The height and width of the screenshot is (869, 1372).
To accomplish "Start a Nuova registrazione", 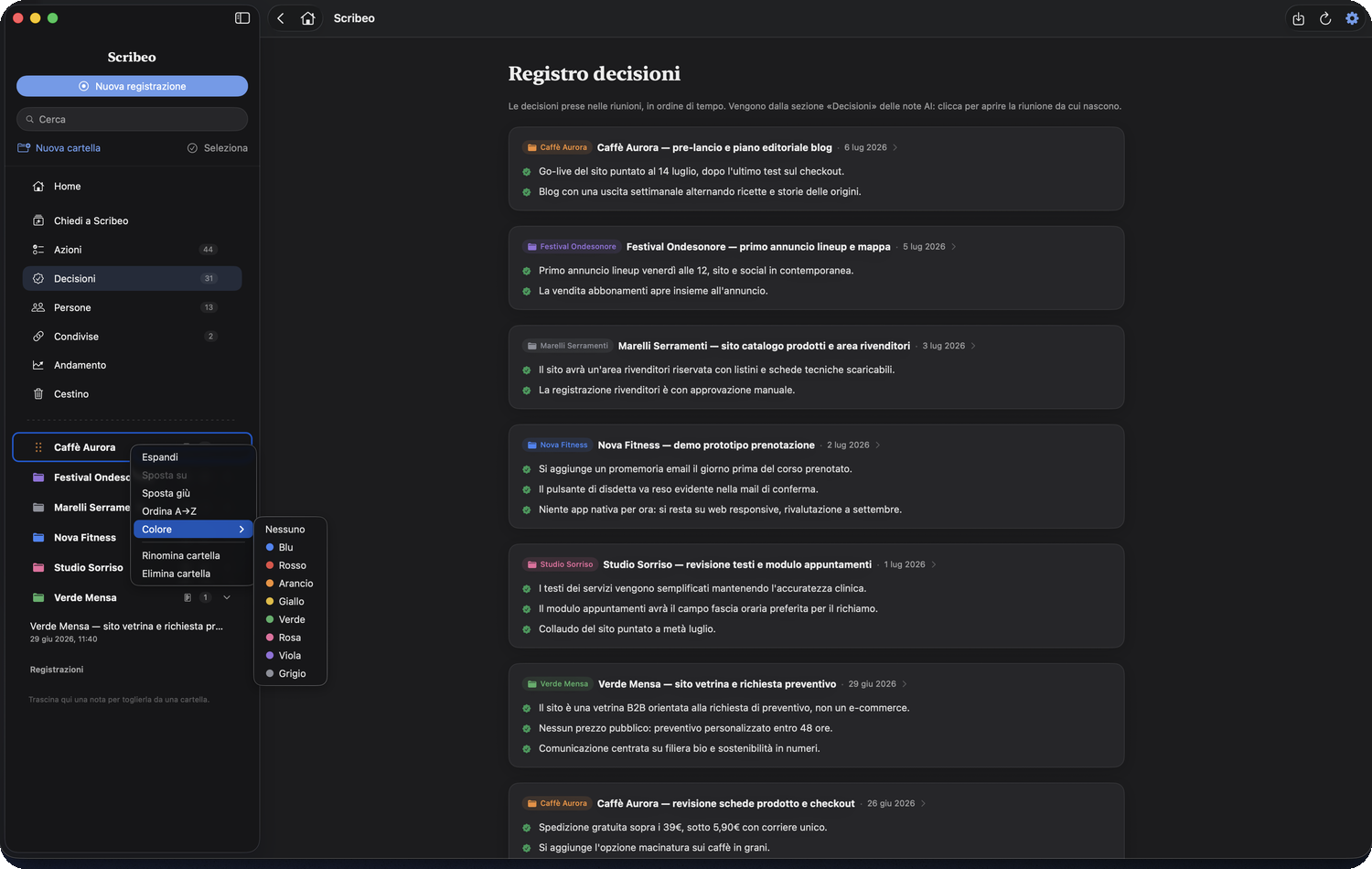I will (x=132, y=86).
